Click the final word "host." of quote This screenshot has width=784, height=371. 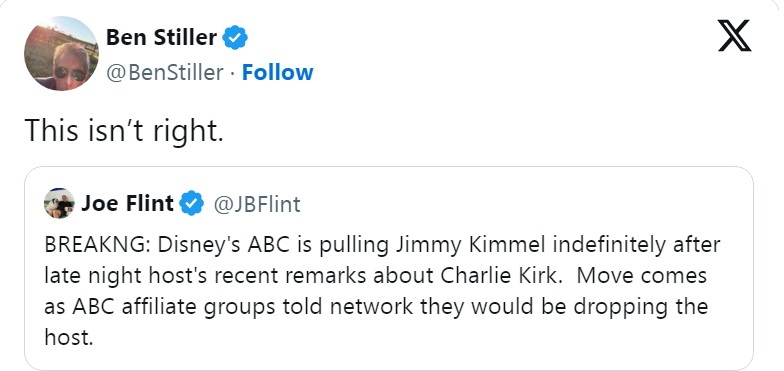[69, 337]
